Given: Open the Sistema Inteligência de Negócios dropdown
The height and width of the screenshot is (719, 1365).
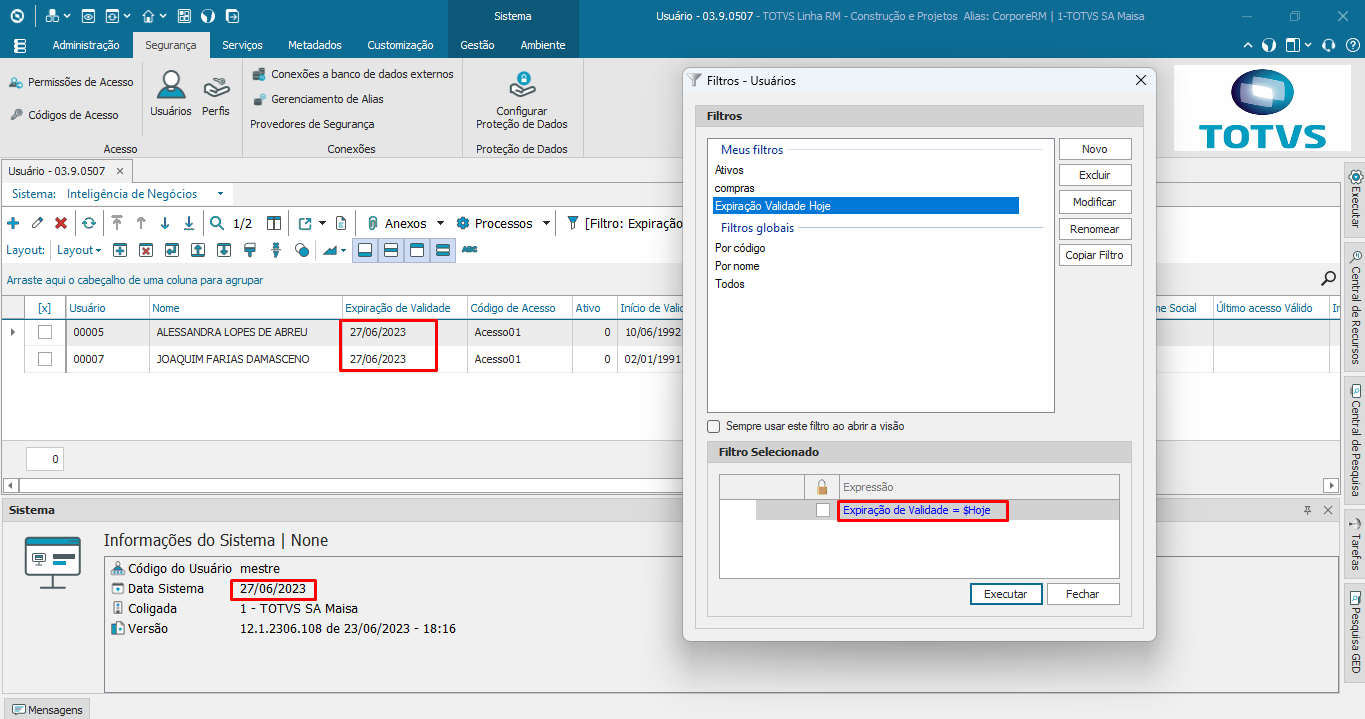Looking at the screenshot, I should coord(220,194).
